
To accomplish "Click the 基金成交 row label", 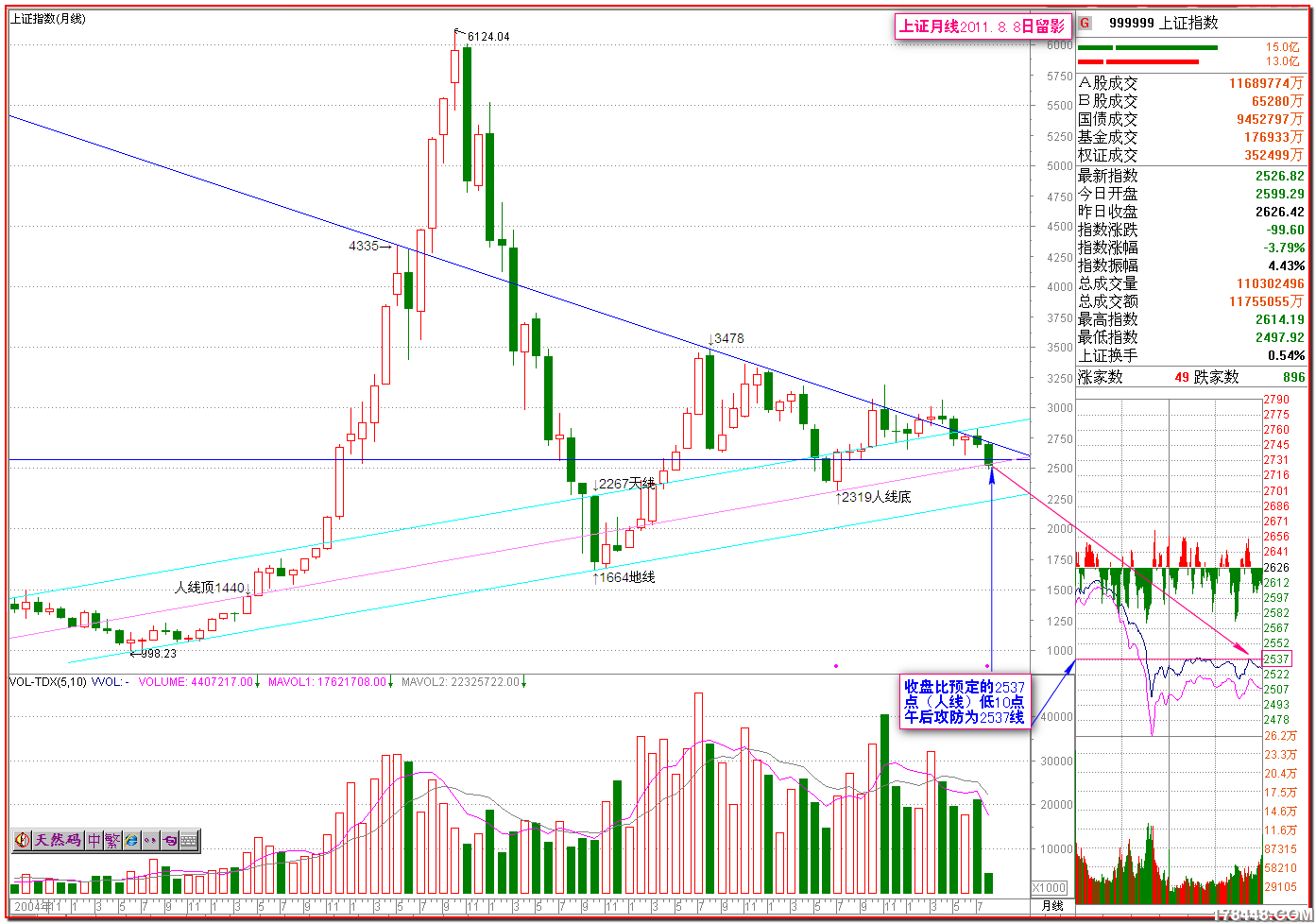I will (1108, 137).
